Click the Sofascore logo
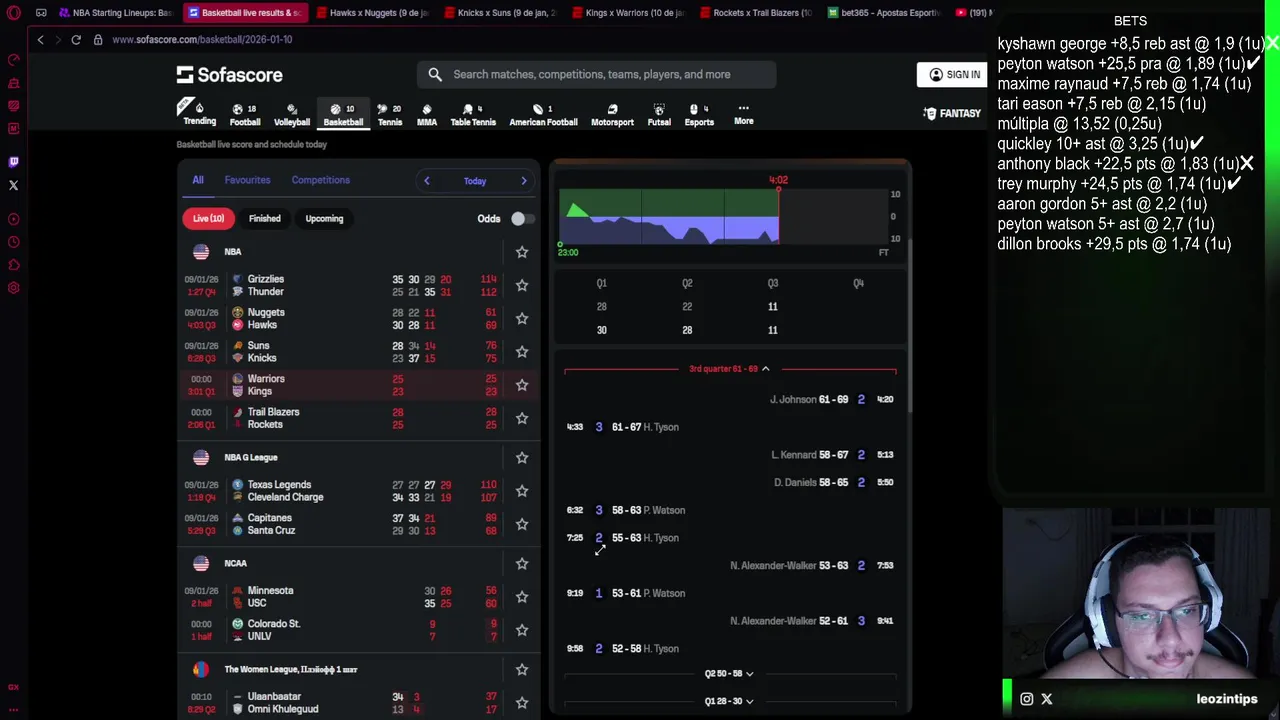This screenshot has width=1280, height=720. tap(230, 75)
